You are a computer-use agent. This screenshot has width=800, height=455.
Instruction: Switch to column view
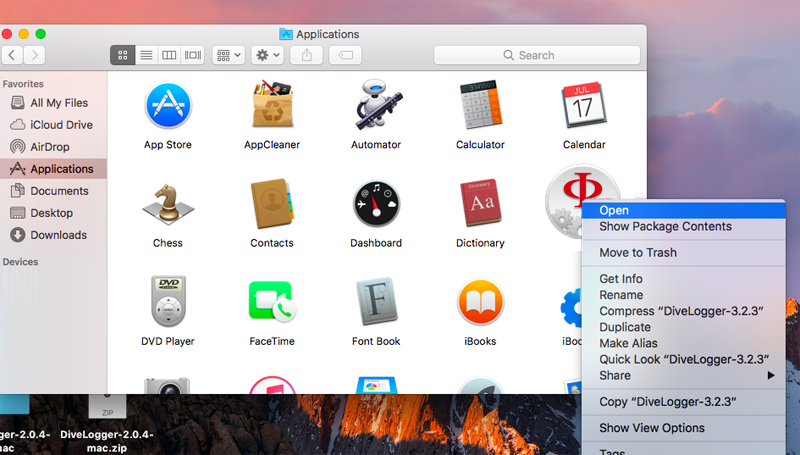point(169,55)
